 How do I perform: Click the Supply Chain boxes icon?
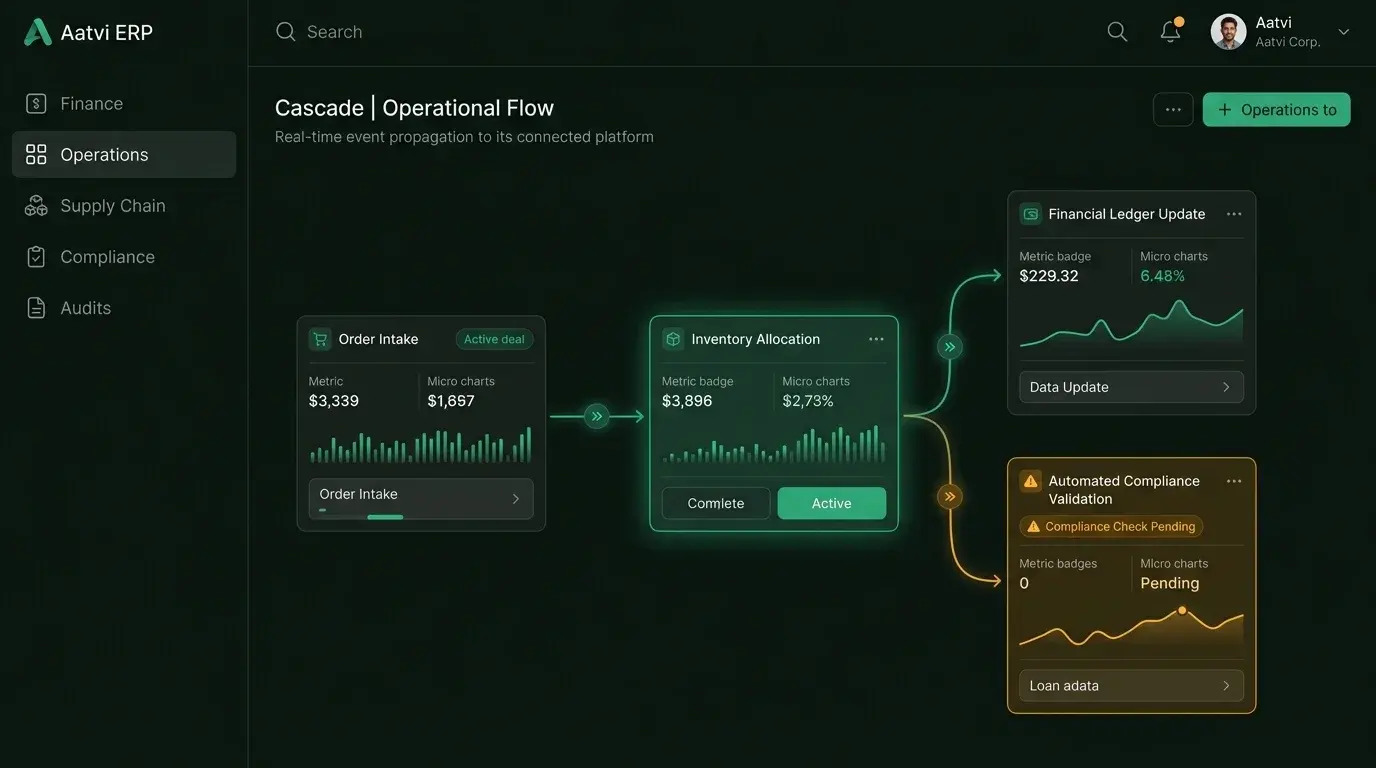pyautogui.click(x=36, y=206)
